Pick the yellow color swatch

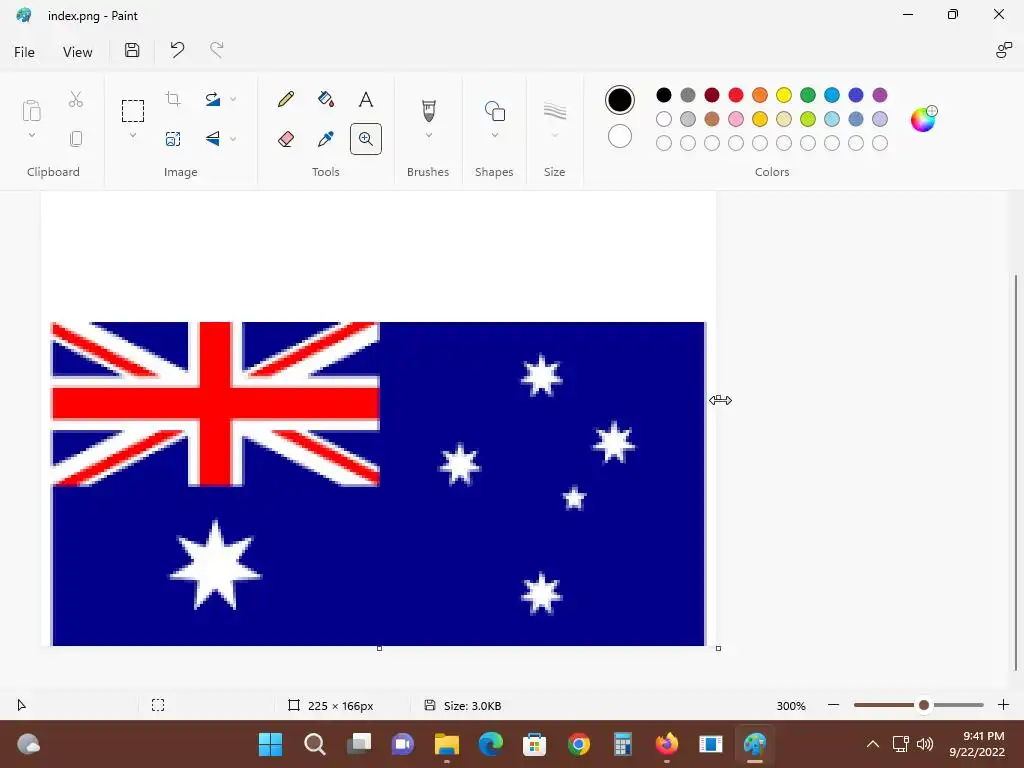tap(784, 95)
